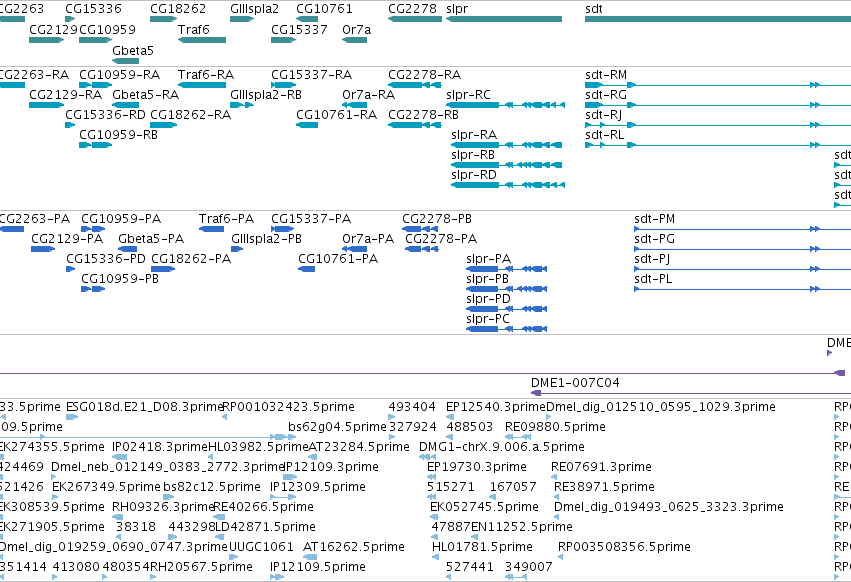This screenshot has height=582, width=851.
Task: Click the CG10959-PB protein label
Action: point(120,279)
